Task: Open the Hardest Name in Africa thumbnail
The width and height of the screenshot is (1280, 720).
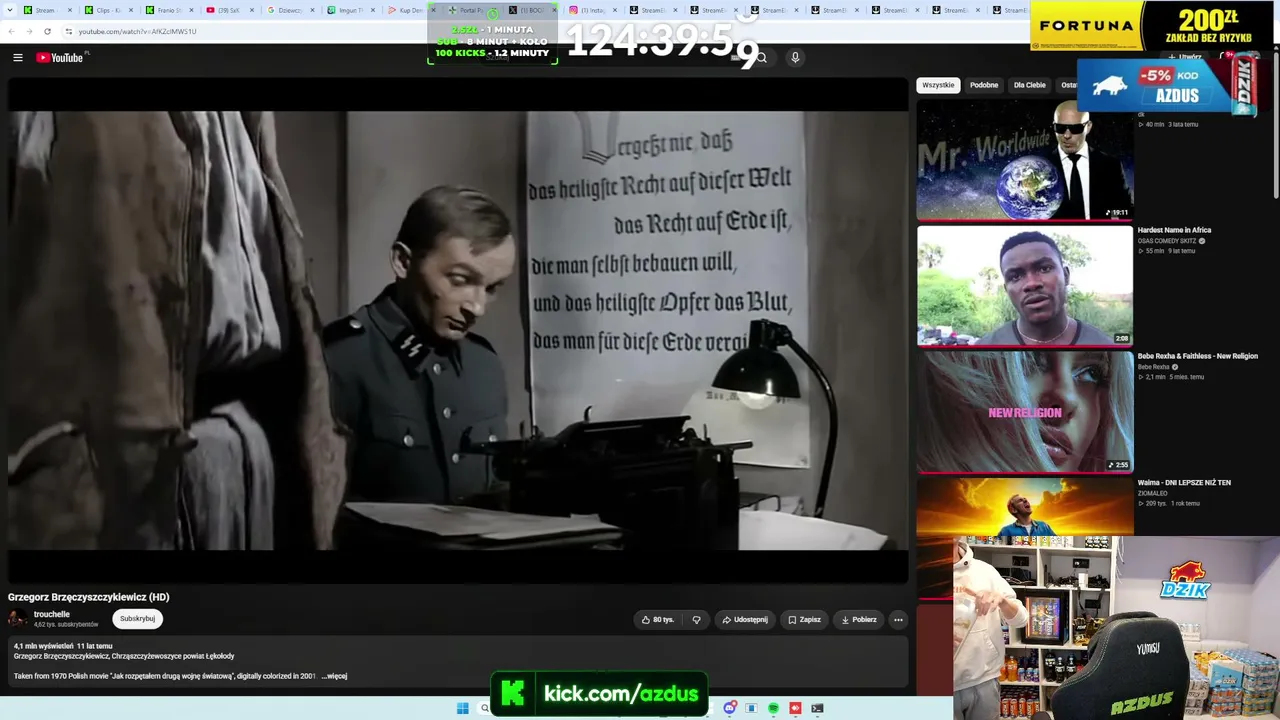Action: [x=1025, y=285]
